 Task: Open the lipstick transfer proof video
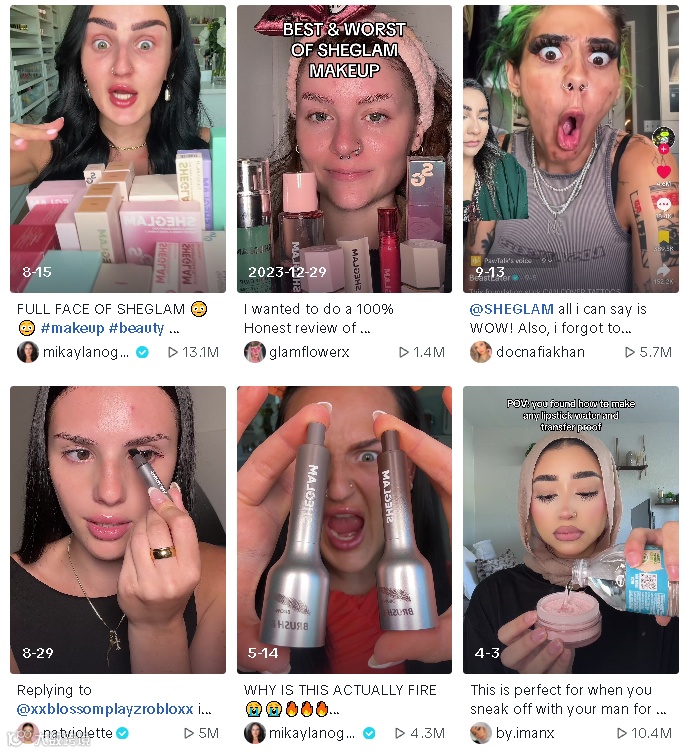571,530
